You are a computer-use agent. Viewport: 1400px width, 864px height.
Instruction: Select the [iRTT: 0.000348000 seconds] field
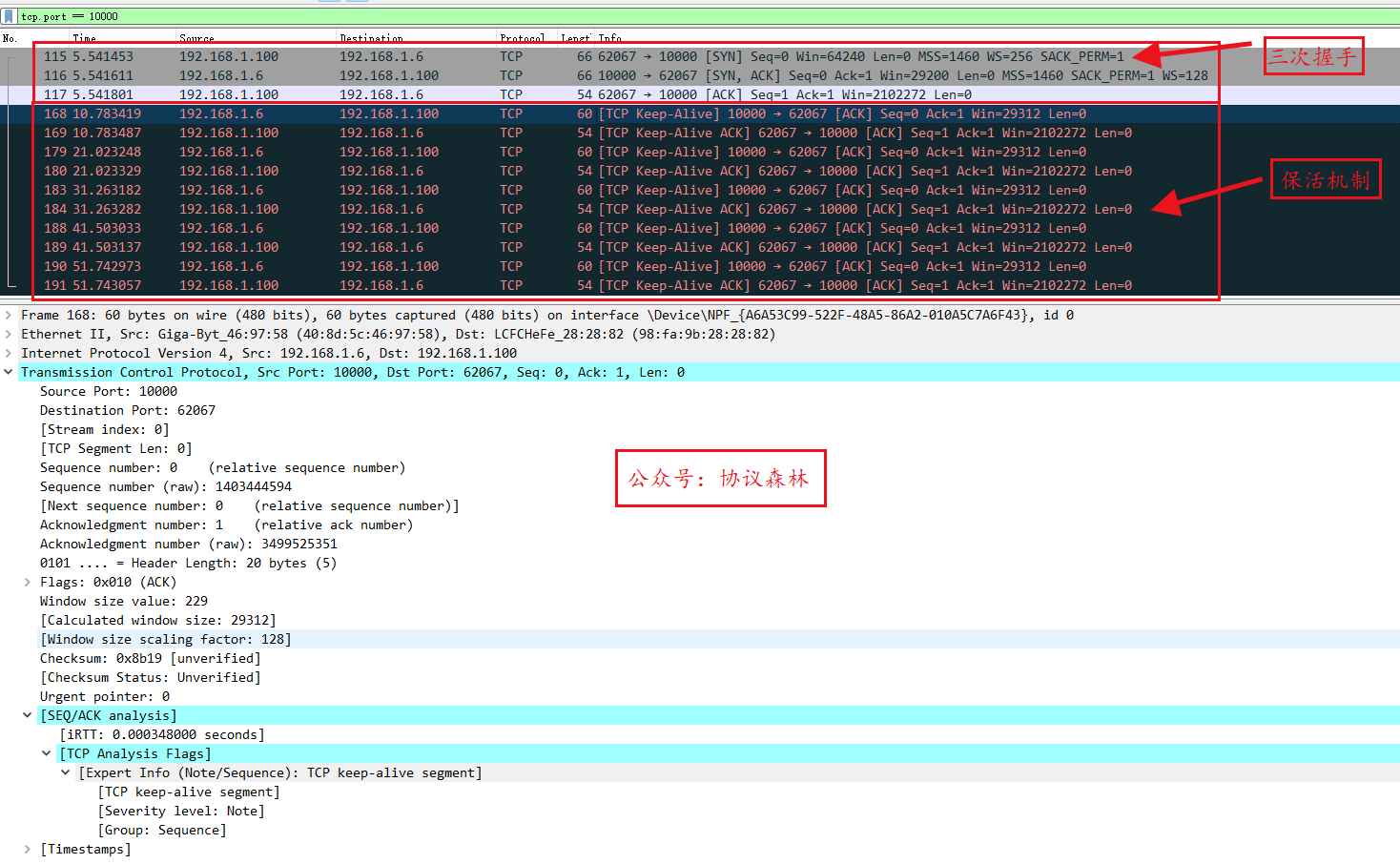[162, 734]
